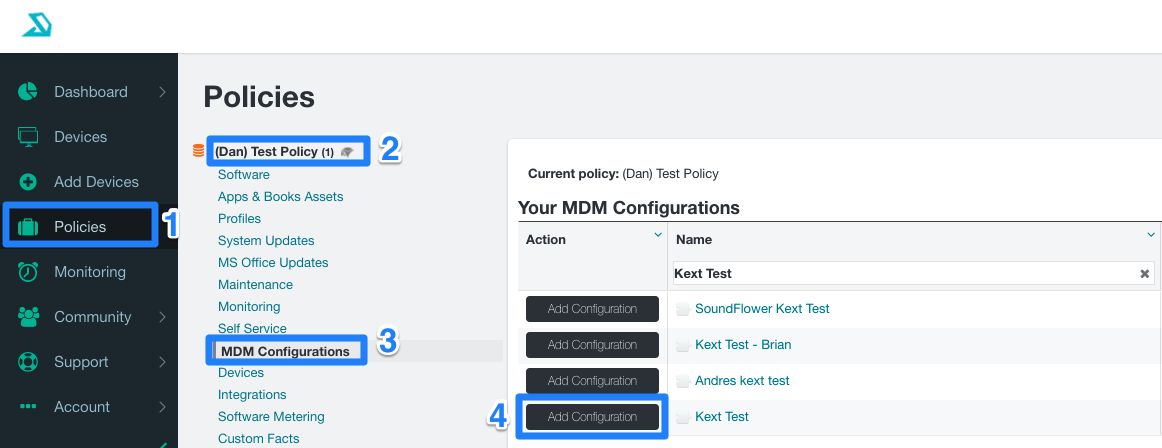The width and height of the screenshot is (1162, 448).
Task: Open Policies via briefcase icon
Action: [28, 227]
